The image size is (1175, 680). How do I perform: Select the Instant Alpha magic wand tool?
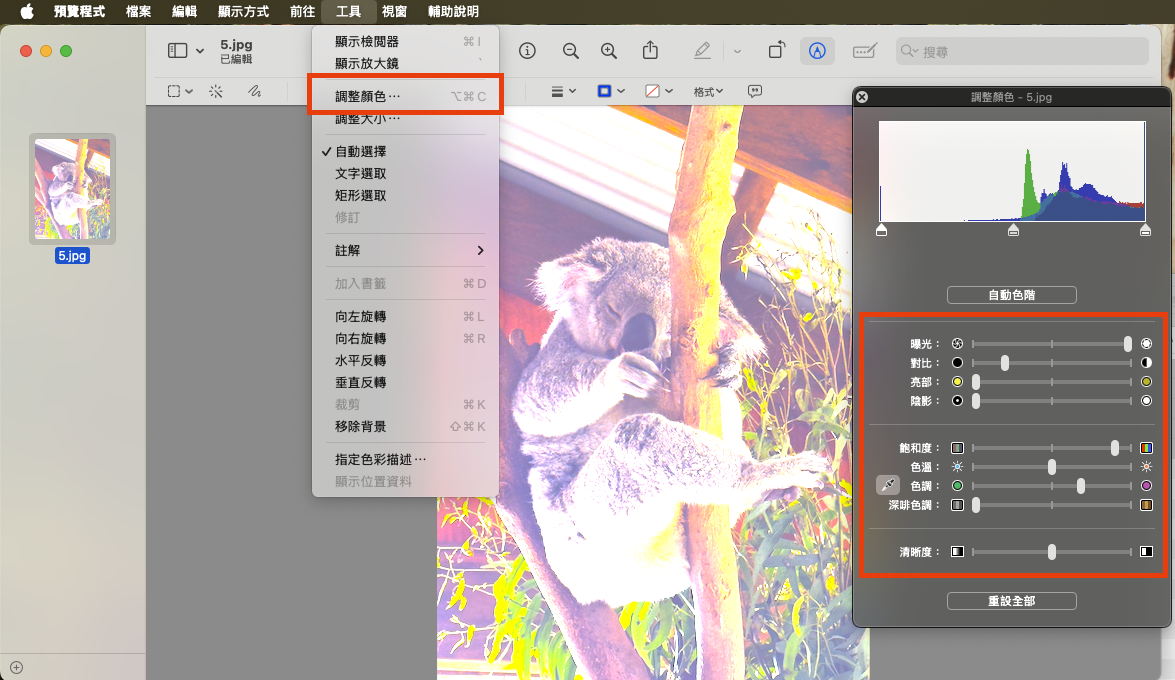tap(216, 91)
